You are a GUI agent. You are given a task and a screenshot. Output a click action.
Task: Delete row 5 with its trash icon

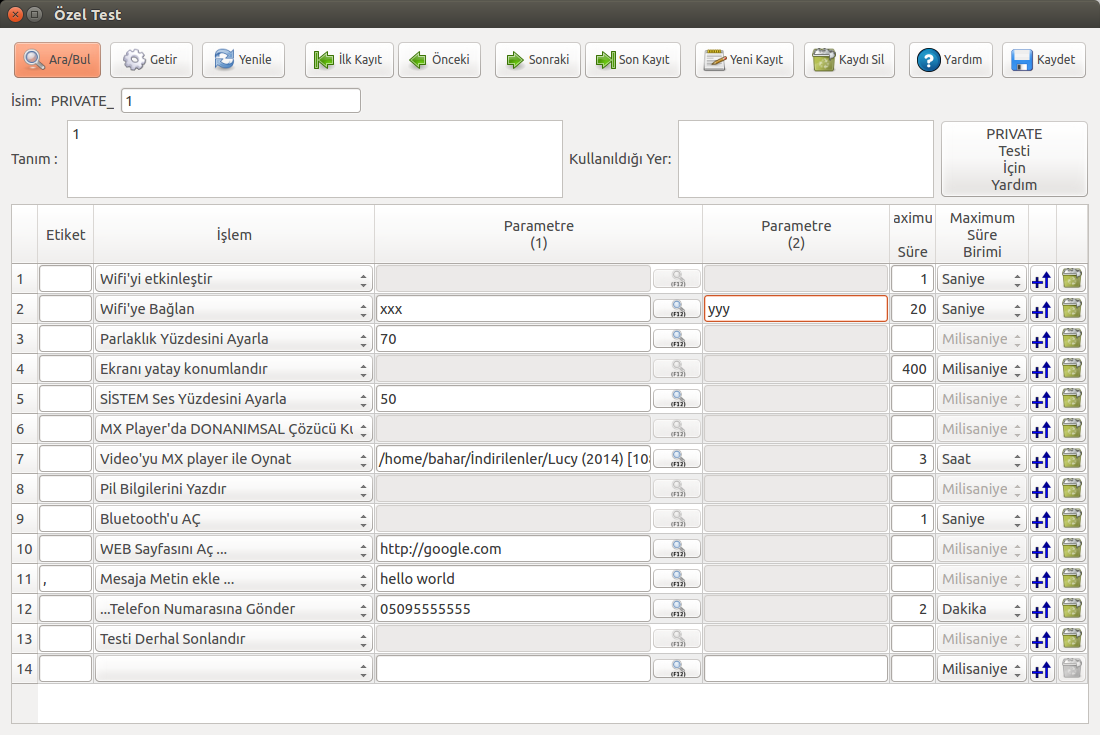(x=1072, y=398)
